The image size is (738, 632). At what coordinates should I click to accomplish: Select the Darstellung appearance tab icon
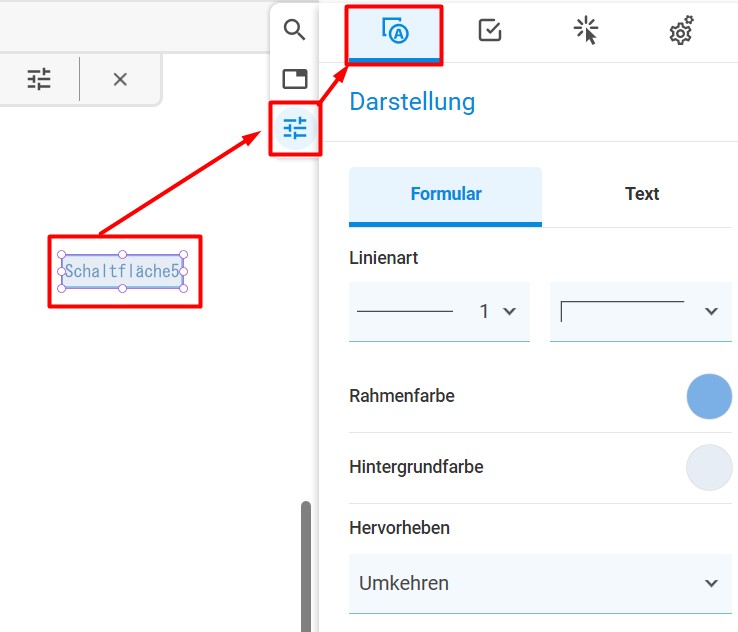[394, 32]
